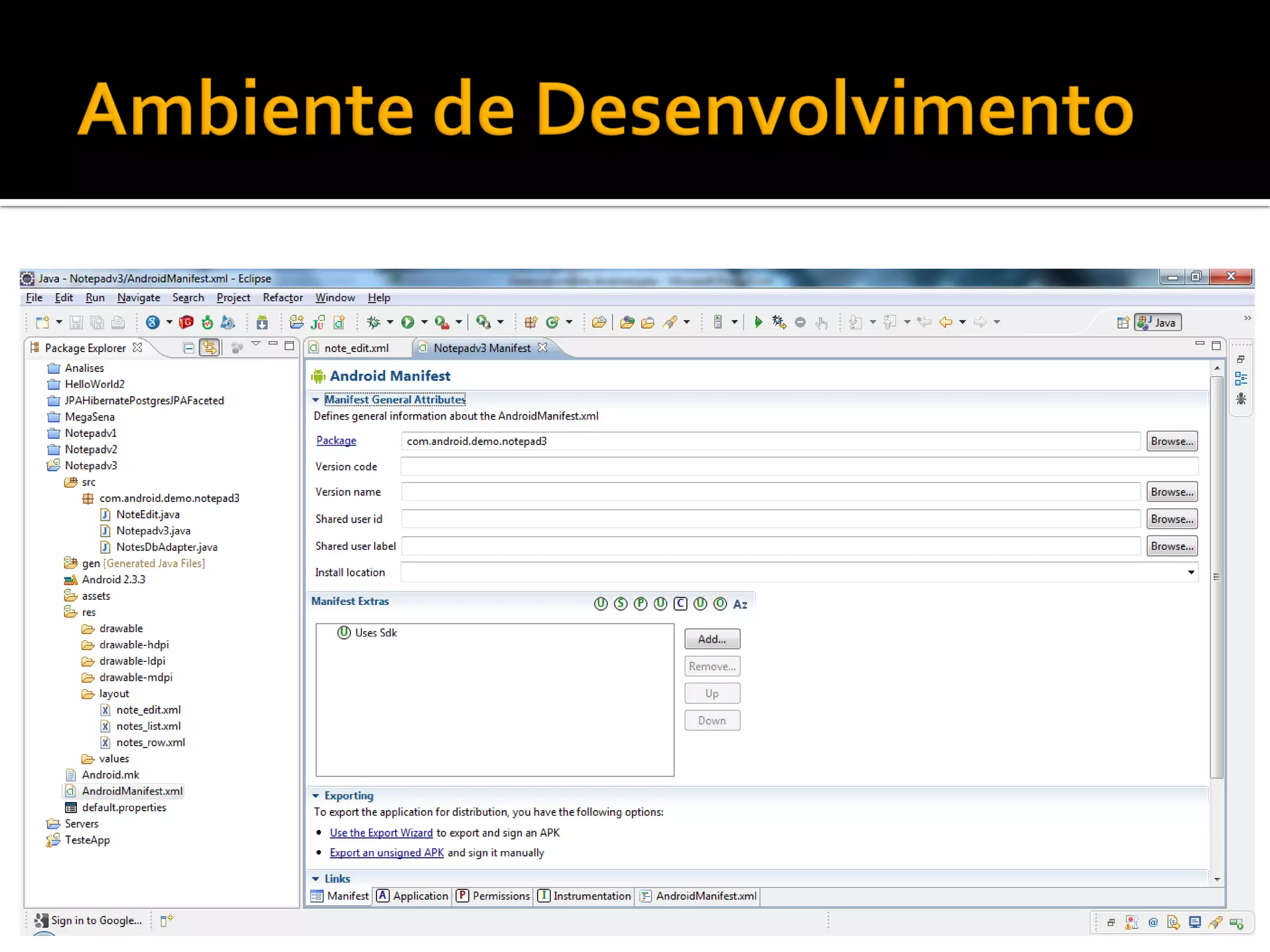Click the New JUnit Test Case icon
The height and width of the screenshot is (952, 1270).
point(318,322)
